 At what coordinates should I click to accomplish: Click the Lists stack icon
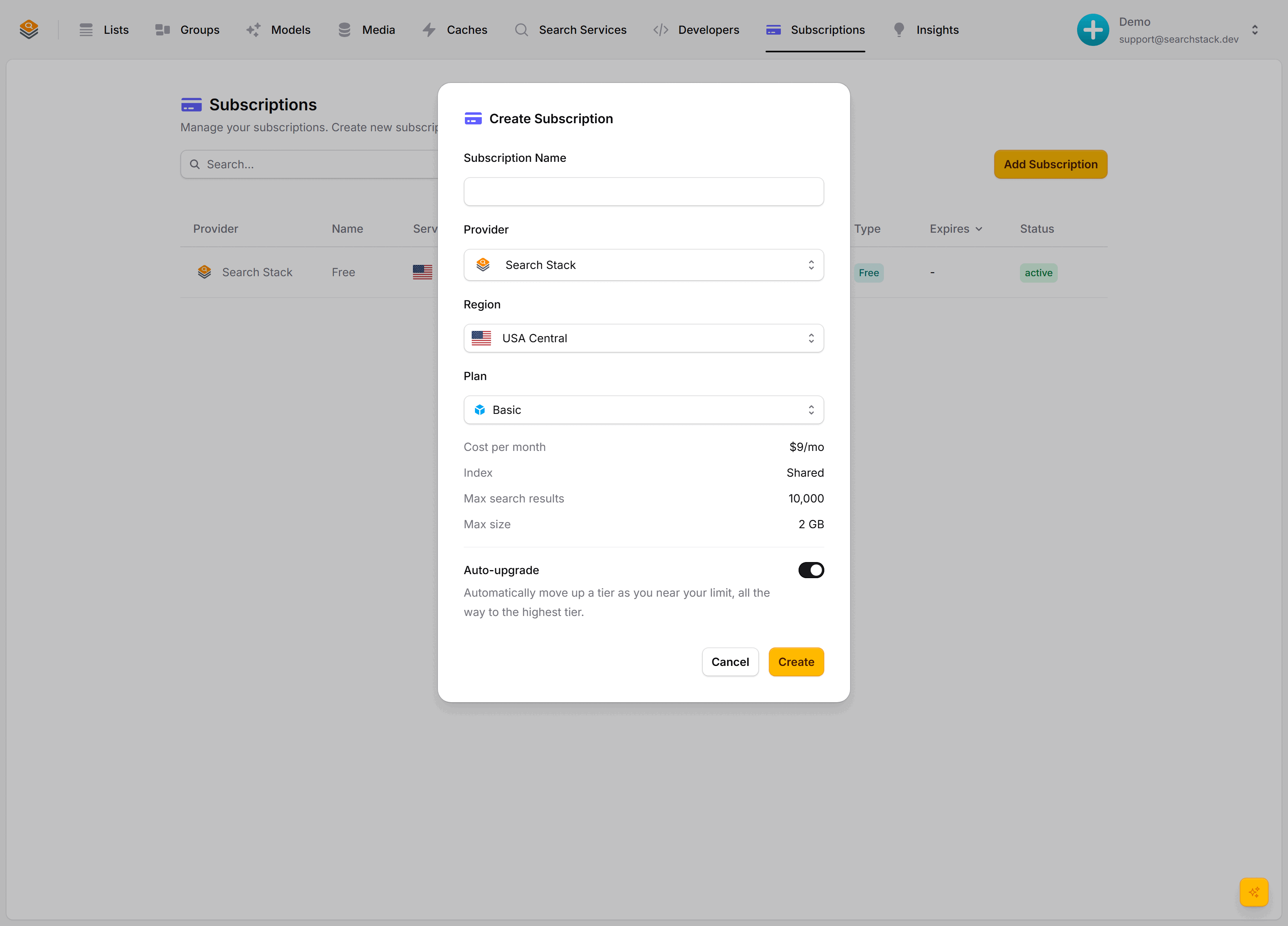(86, 29)
